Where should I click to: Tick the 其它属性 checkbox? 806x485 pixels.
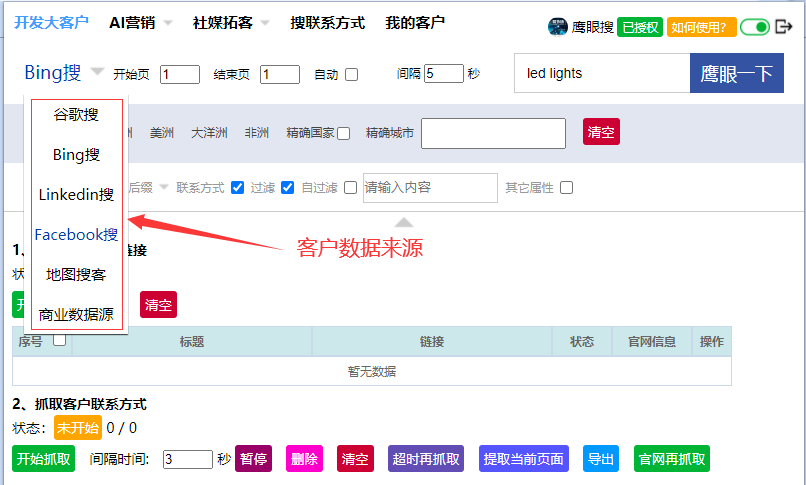(567, 188)
